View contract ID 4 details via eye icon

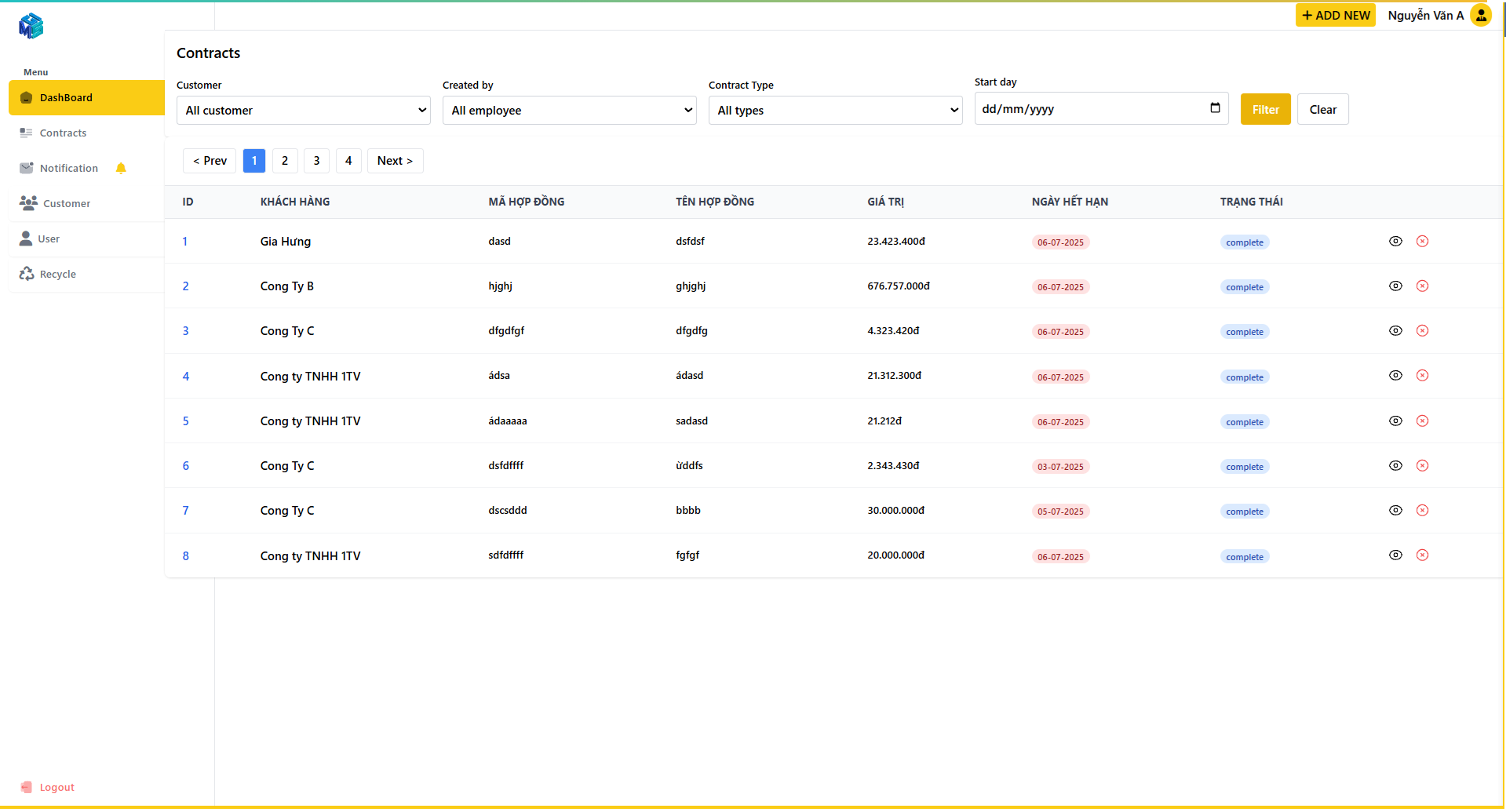[1395, 376]
